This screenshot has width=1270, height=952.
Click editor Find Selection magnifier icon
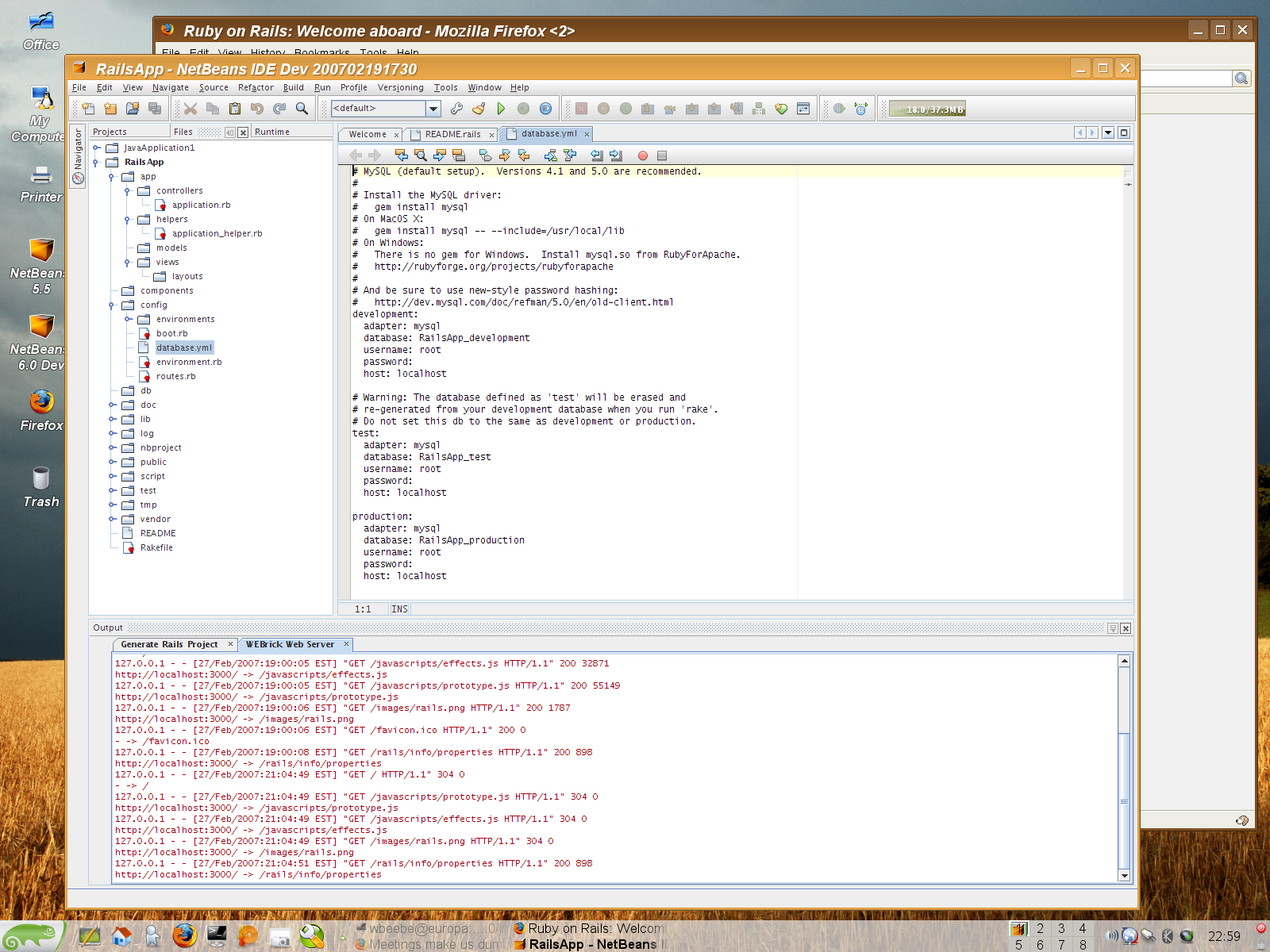point(421,155)
